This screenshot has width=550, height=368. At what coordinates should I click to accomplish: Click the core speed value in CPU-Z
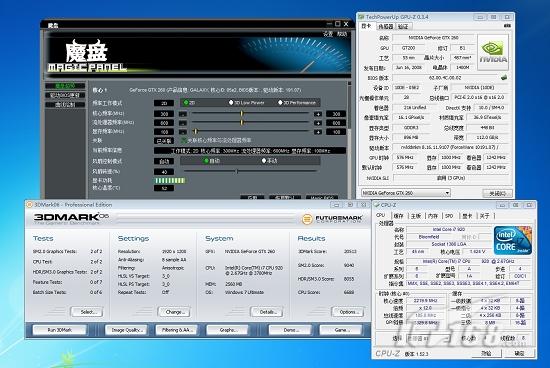pos(425,301)
